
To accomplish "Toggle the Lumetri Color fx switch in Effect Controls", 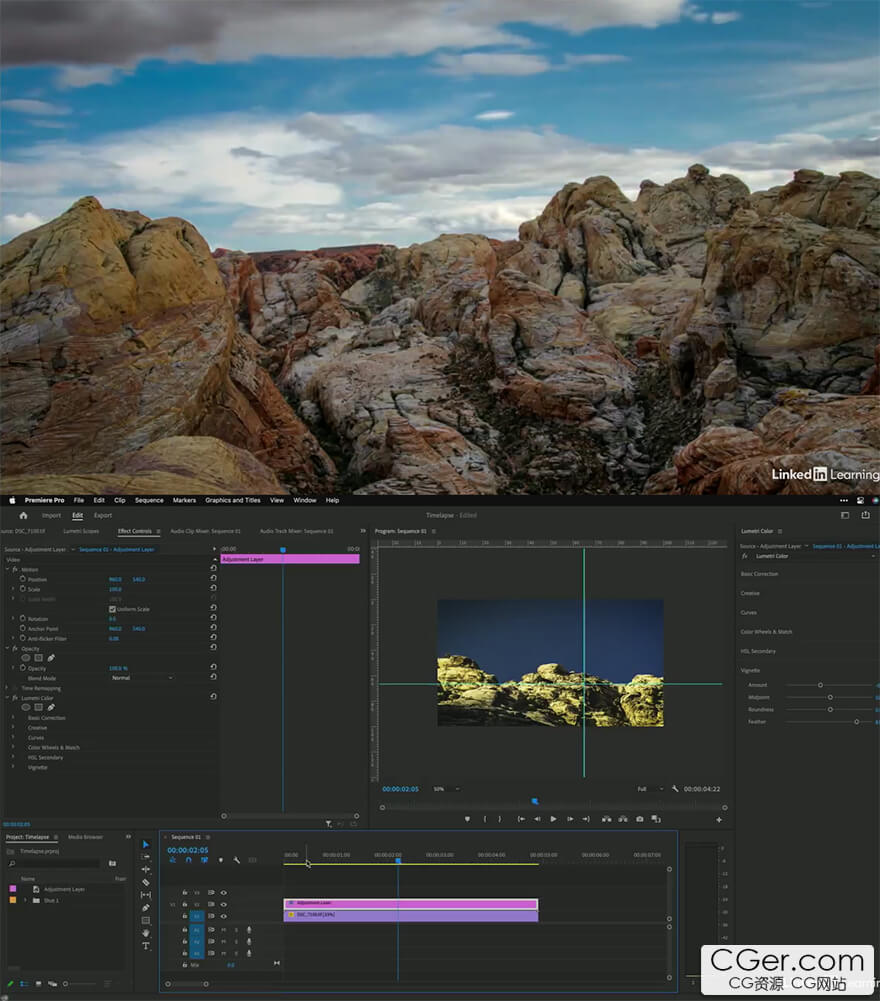I will (x=15, y=698).
